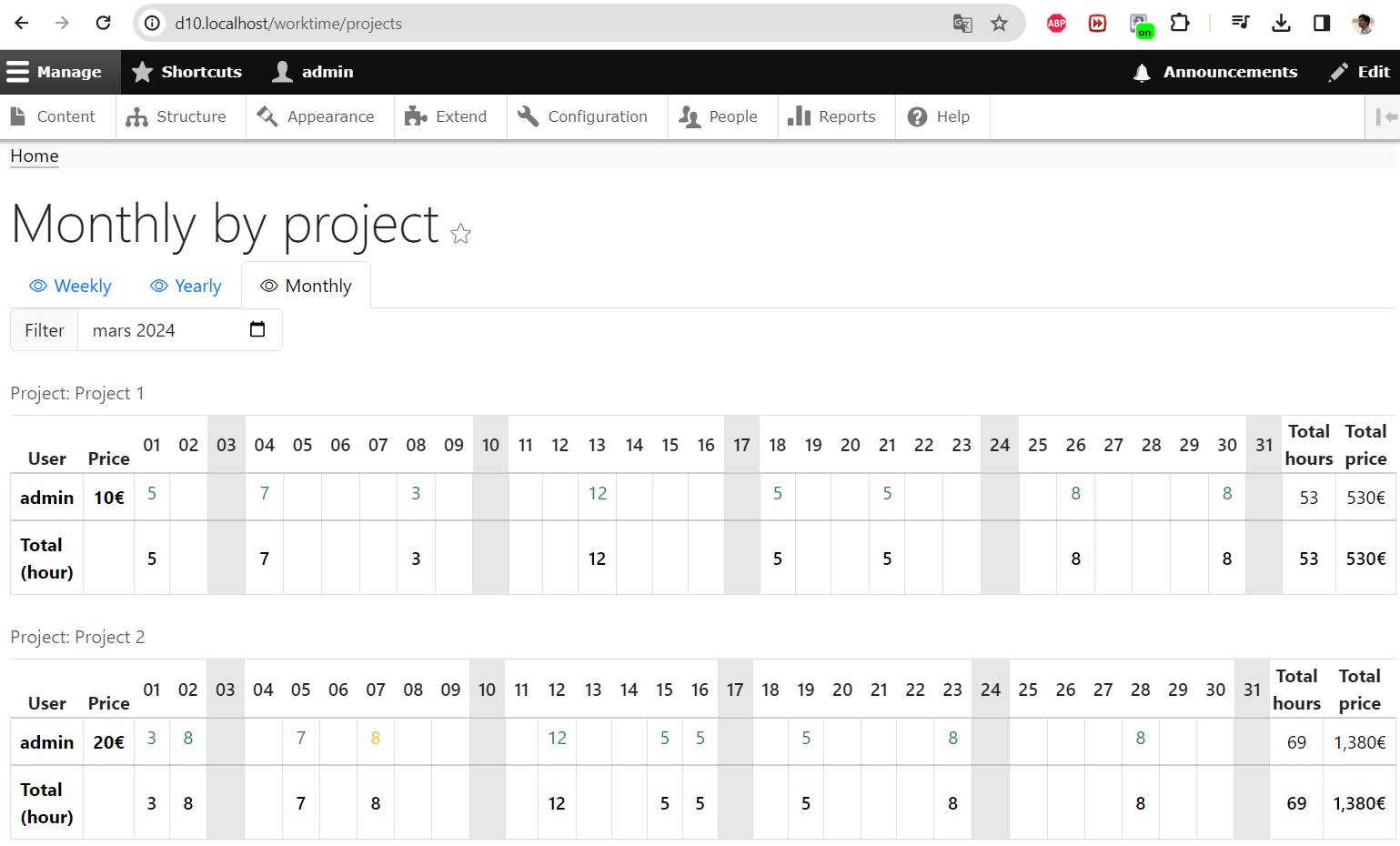The width and height of the screenshot is (1400, 846).
Task: Switch to the Weekly tab
Action: [x=71, y=286]
